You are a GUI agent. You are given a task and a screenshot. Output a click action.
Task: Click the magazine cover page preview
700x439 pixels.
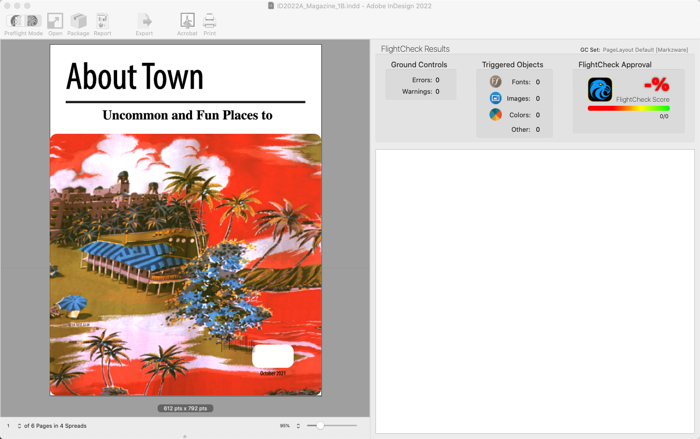185,220
